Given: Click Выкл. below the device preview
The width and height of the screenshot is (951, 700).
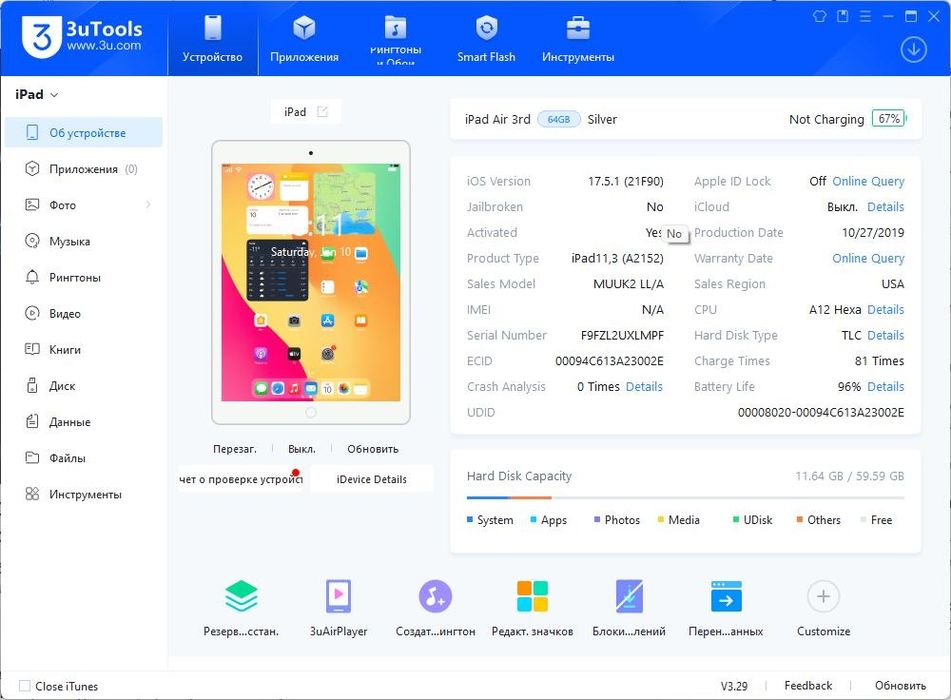Looking at the screenshot, I should (301, 449).
